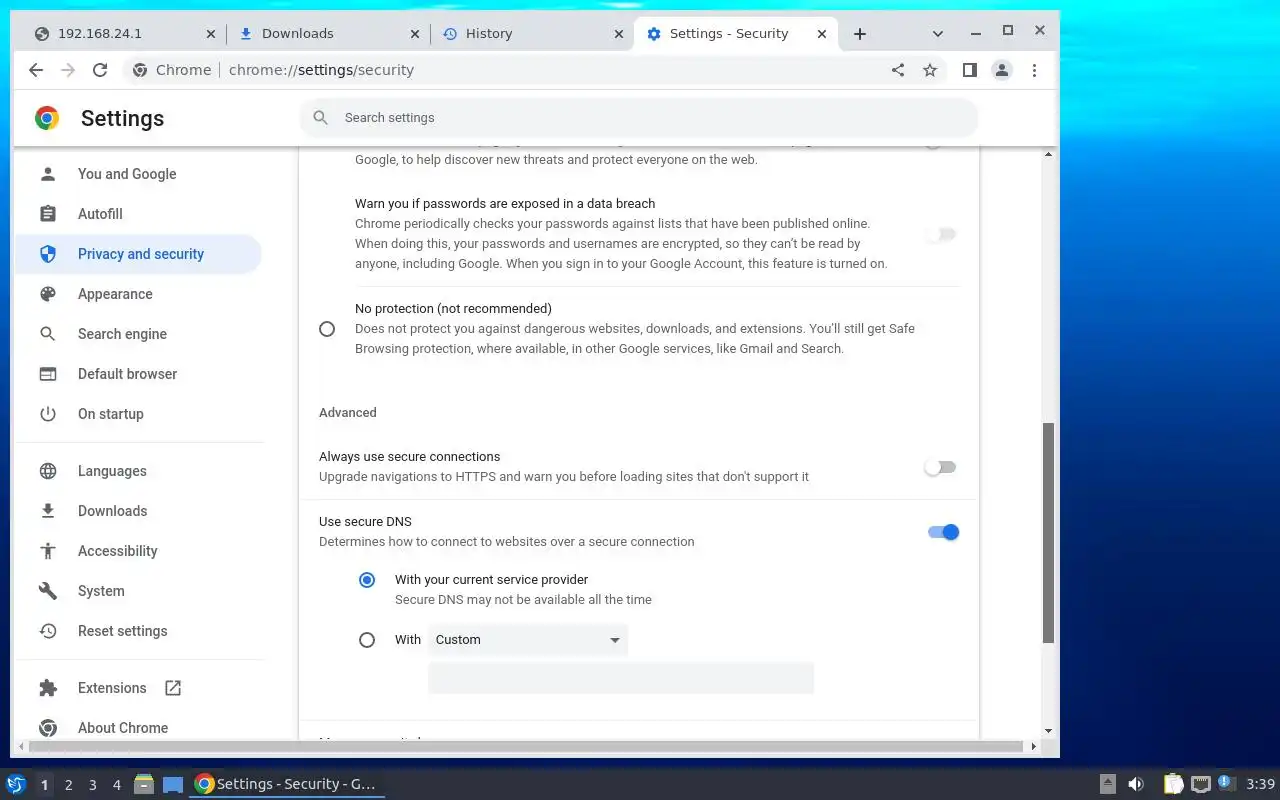1280x800 pixels.
Task: Select the No protection radio button
Action: tap(327, 329)
